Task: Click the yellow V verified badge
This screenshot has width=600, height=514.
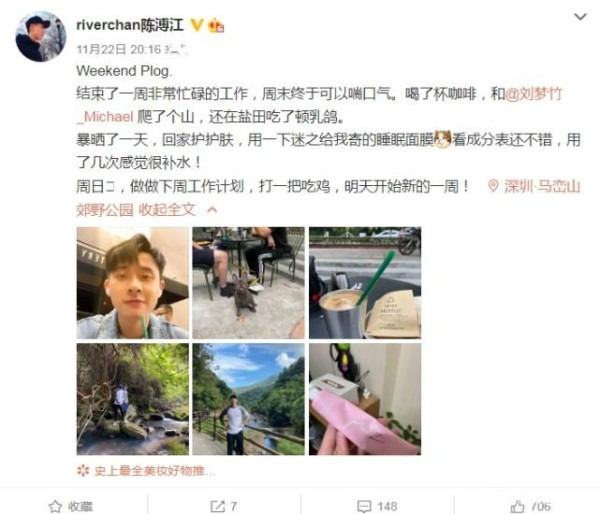Action: pos(197,25)
